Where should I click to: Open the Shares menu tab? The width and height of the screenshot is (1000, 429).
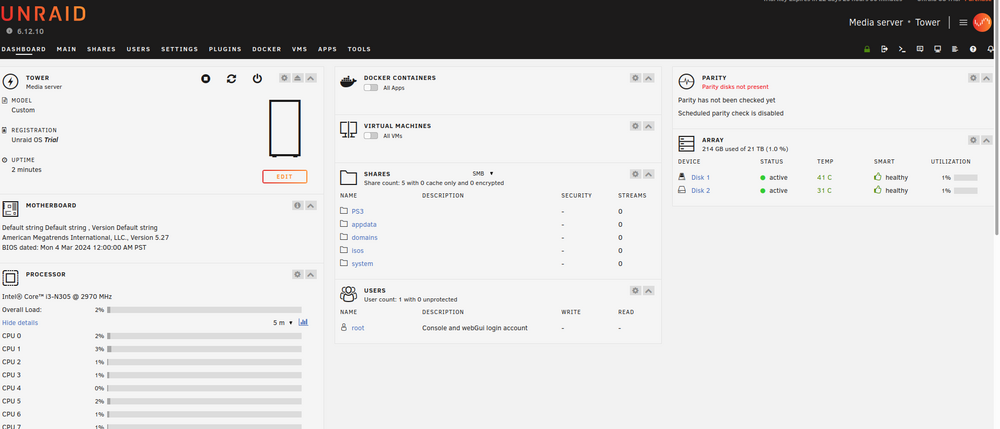tap(101, 49)
